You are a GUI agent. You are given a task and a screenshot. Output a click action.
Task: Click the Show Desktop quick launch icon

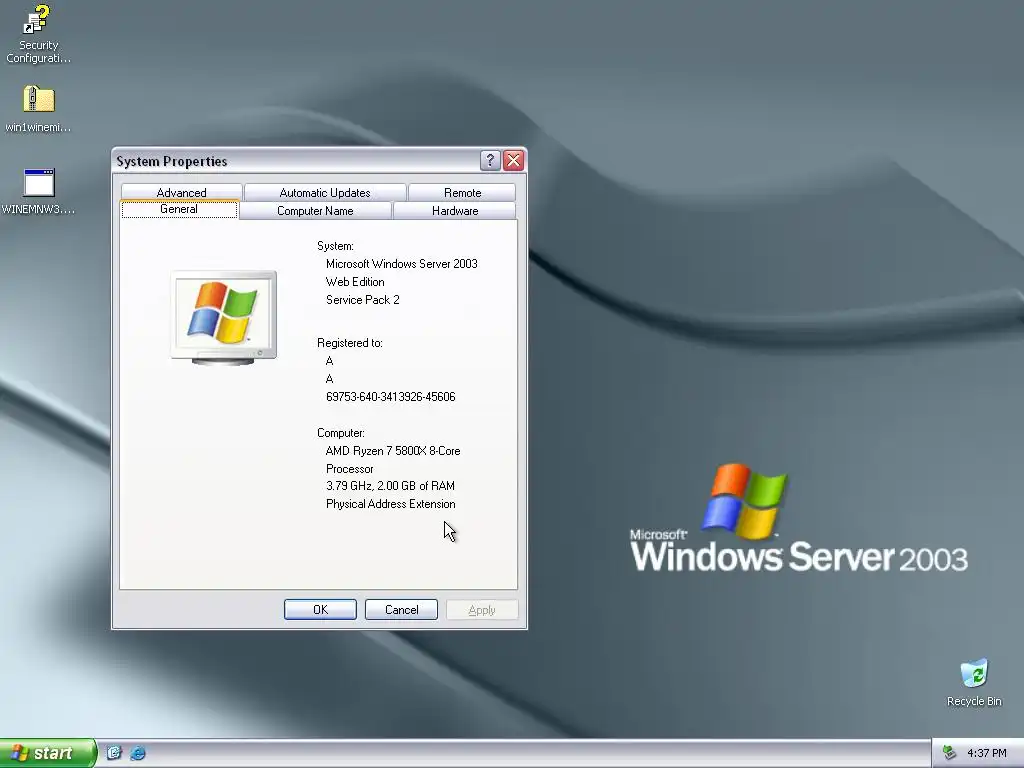pyautogui.click(x=114, y=753)
